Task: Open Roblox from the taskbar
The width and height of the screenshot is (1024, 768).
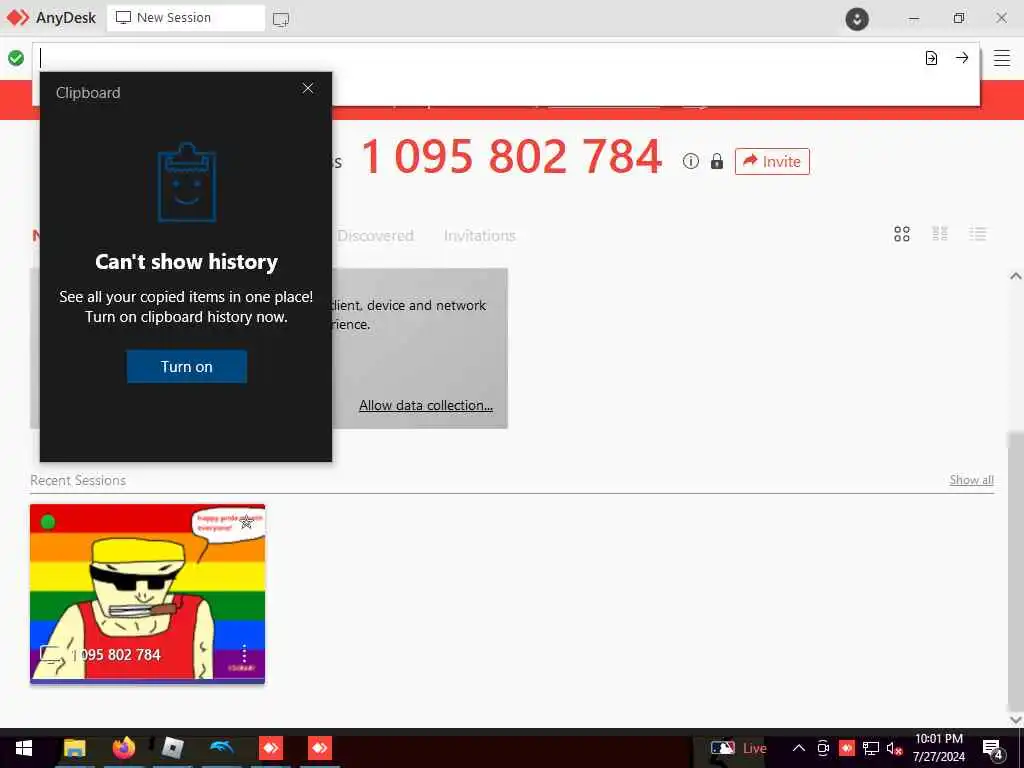Action: coord(172,748)
